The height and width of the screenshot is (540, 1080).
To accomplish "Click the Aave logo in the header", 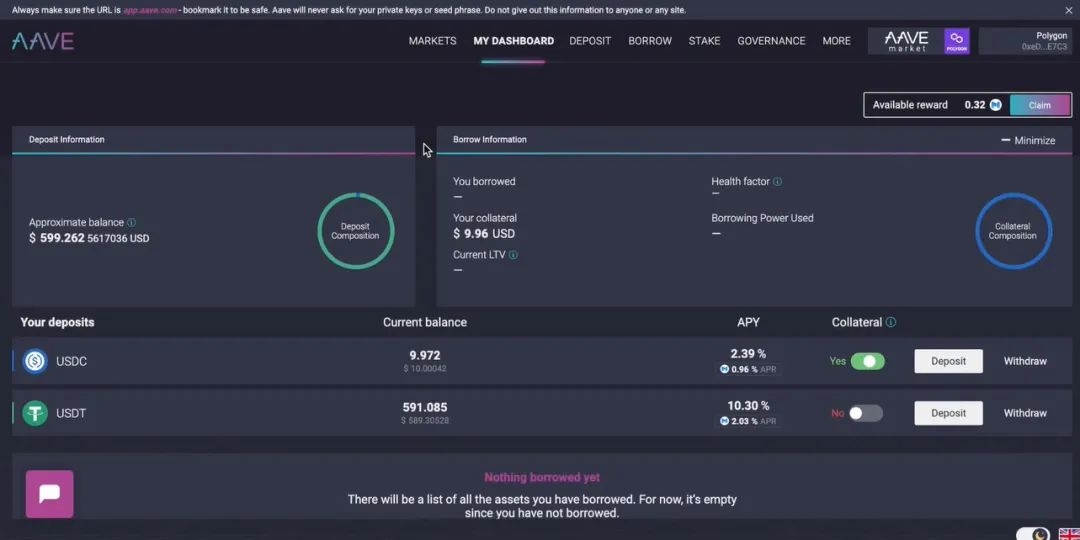I will (x=43, y=41).
